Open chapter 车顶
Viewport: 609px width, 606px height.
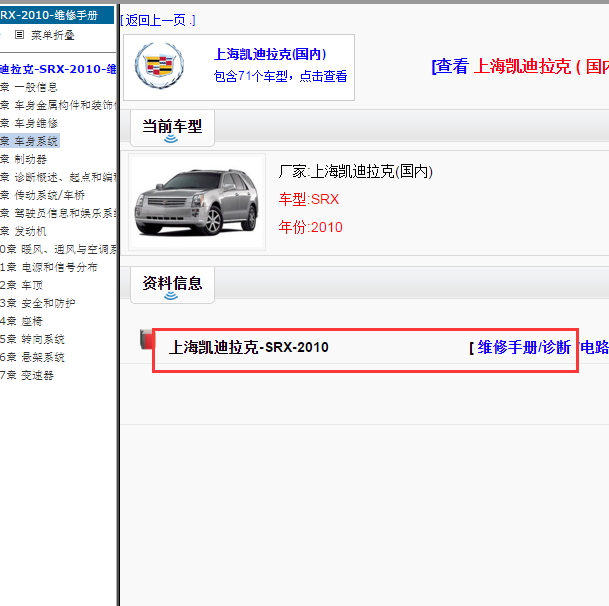tap(21, 285)
